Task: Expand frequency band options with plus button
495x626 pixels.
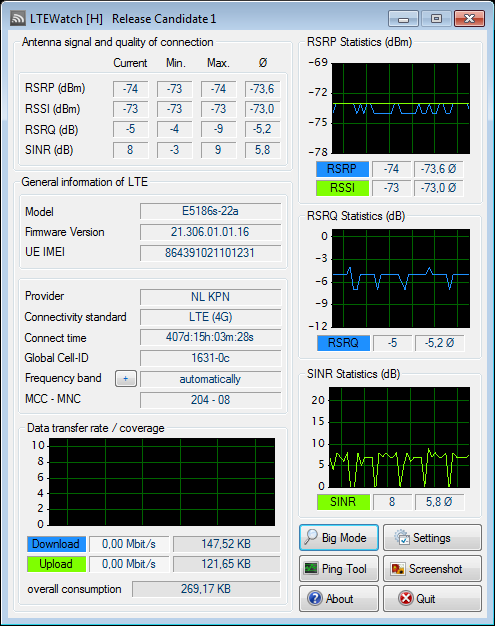Action: click(x=126, y=378)
